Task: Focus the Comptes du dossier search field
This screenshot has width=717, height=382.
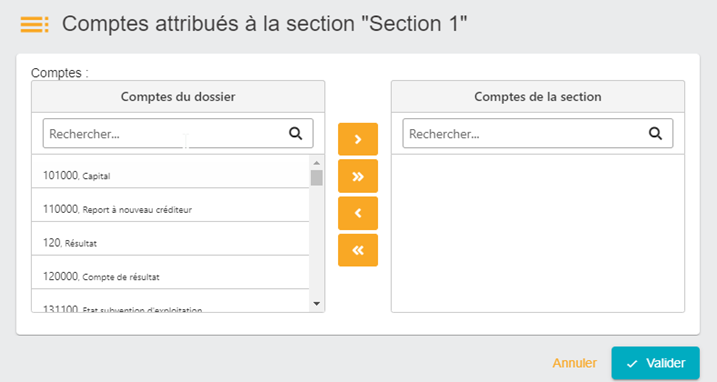Action: tap(178, 134)
